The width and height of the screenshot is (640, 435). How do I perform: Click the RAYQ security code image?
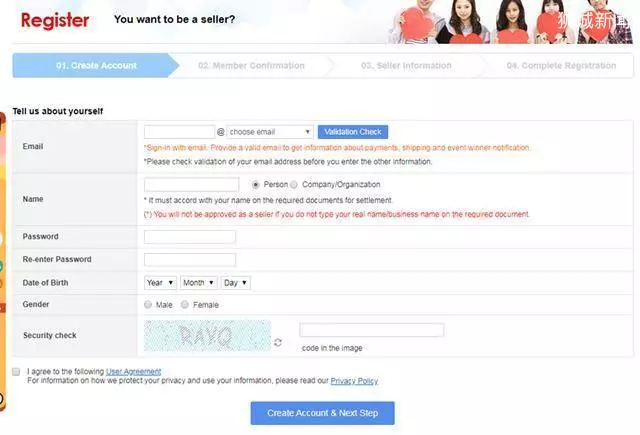click(x=207, y=335)
